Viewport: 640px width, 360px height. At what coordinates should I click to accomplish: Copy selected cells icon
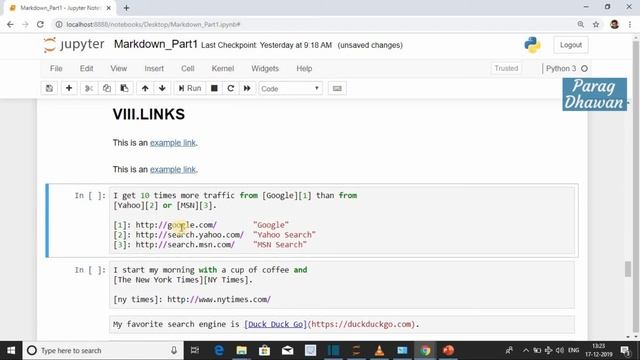pos(107,88)
